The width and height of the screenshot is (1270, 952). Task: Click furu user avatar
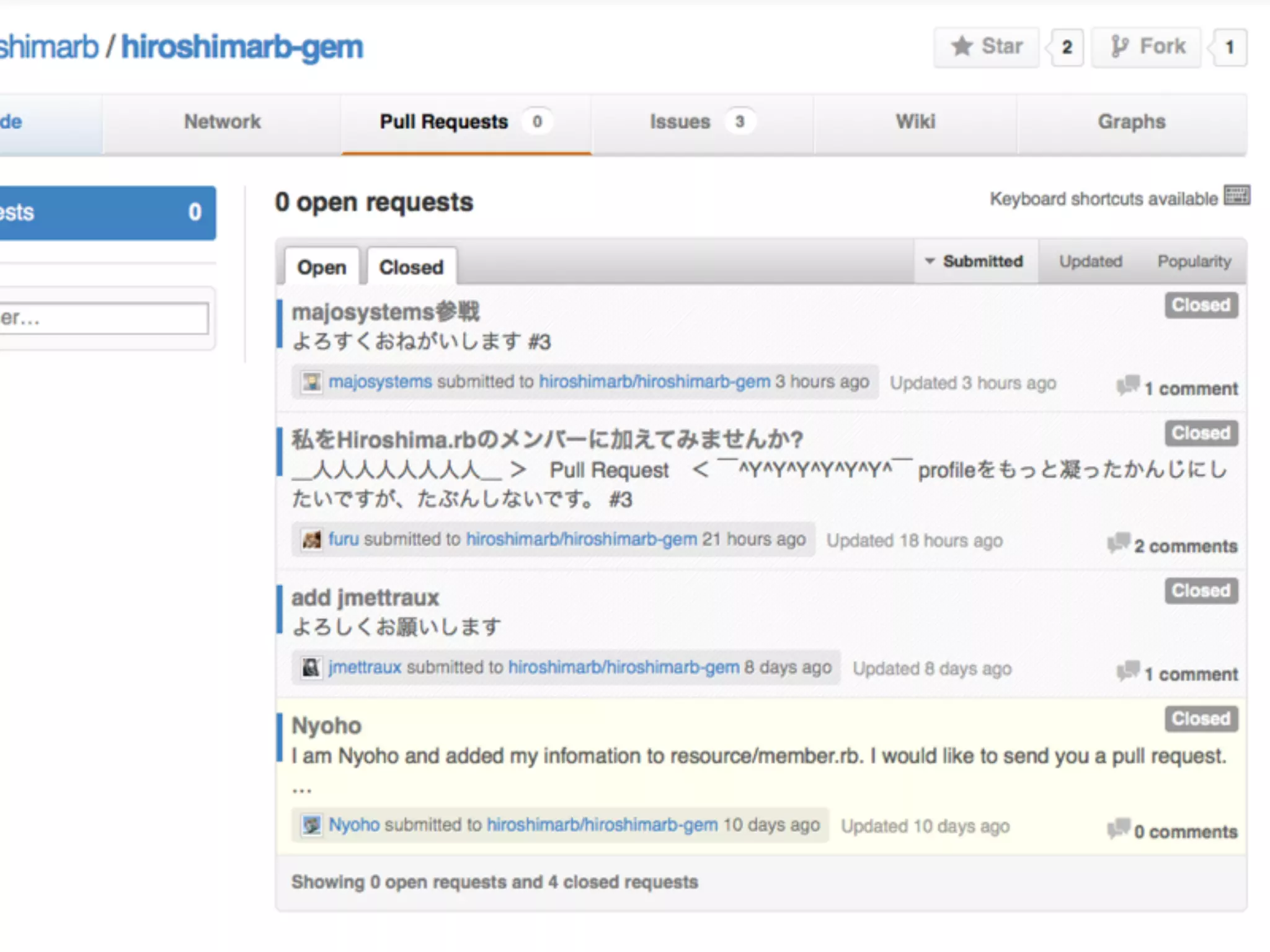tap(311, 539)
